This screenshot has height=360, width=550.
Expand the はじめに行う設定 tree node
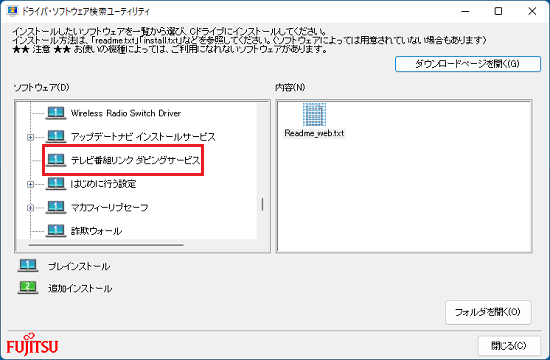point(31,184)
